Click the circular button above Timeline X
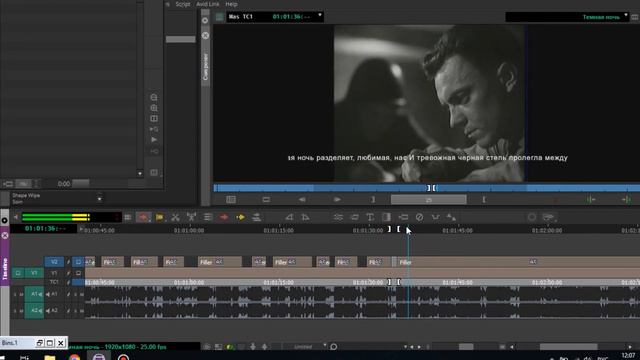The height and width of the screenshot is (360, 640). pos(4,220)
